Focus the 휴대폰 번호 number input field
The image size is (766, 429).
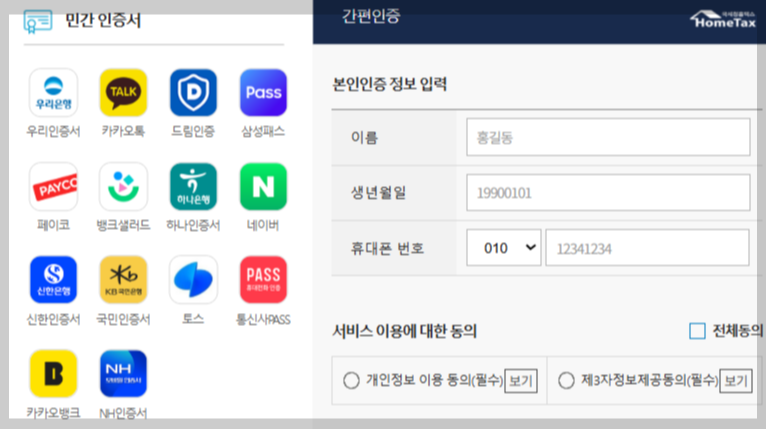[x=647, y=248]
